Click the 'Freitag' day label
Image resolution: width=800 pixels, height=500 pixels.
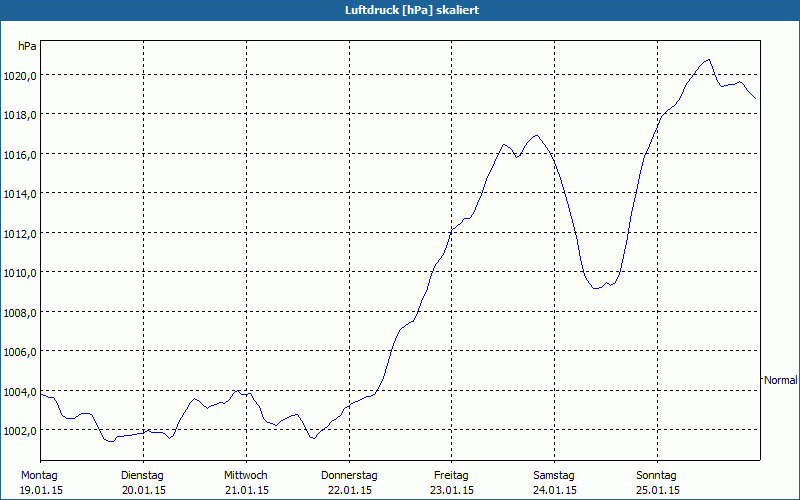pos(452,475)
